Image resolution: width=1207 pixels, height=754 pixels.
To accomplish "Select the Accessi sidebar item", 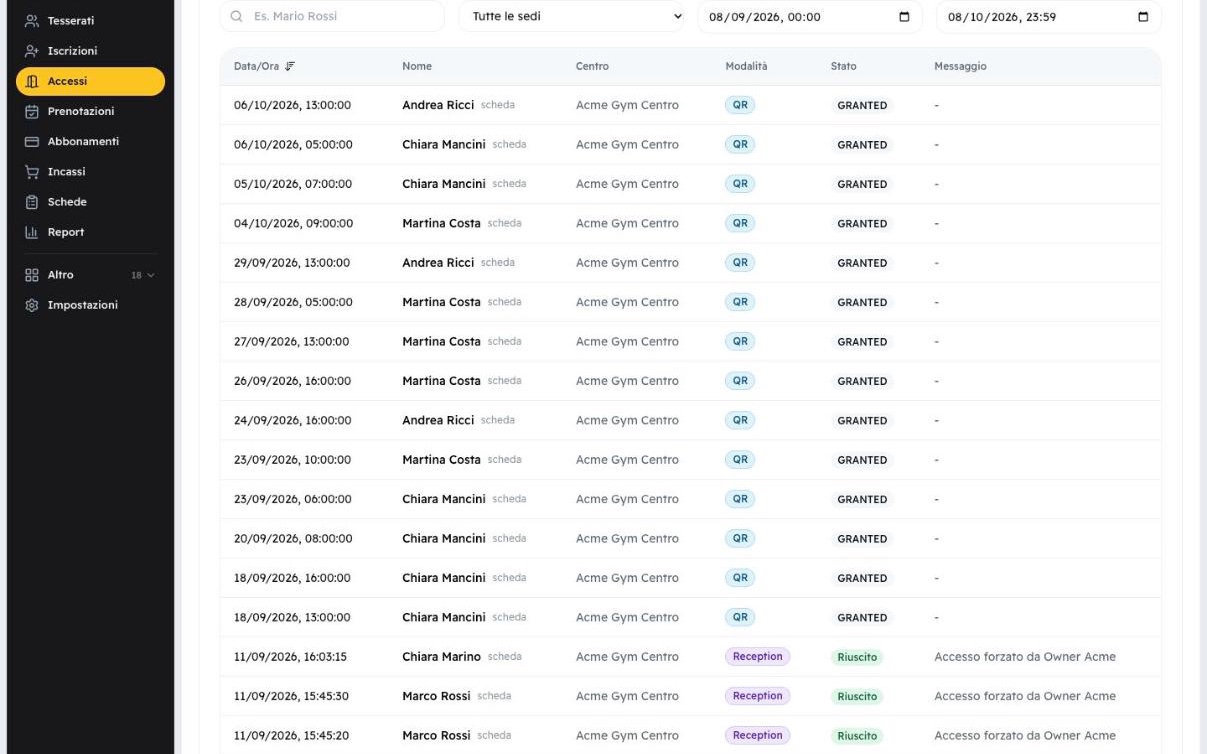I will (90, 81).
